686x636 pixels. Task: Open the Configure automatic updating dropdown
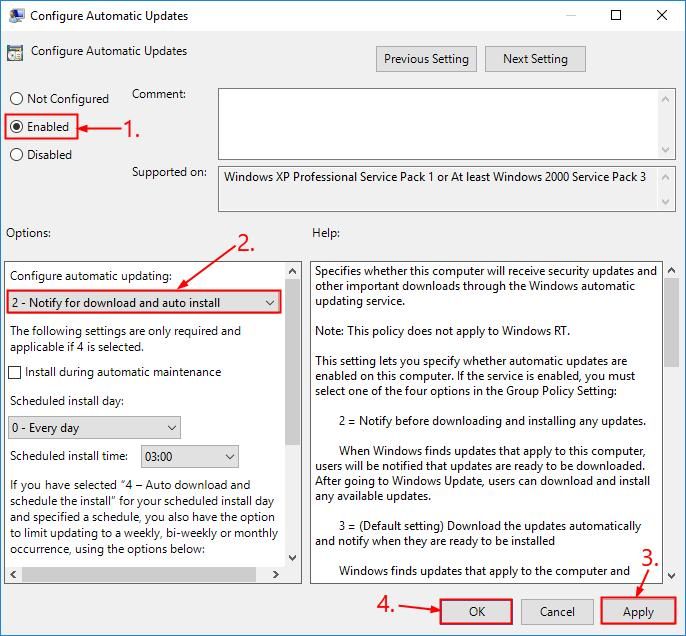pyautogui.click(x=144, y=302)
